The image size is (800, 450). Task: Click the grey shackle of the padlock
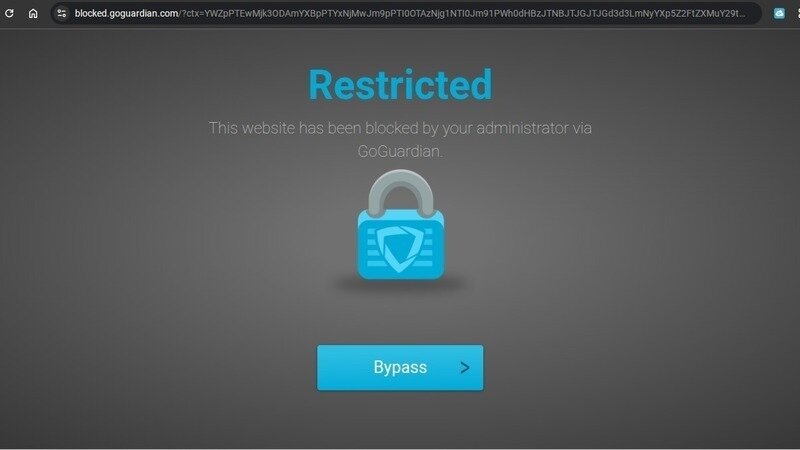(401, 192)
